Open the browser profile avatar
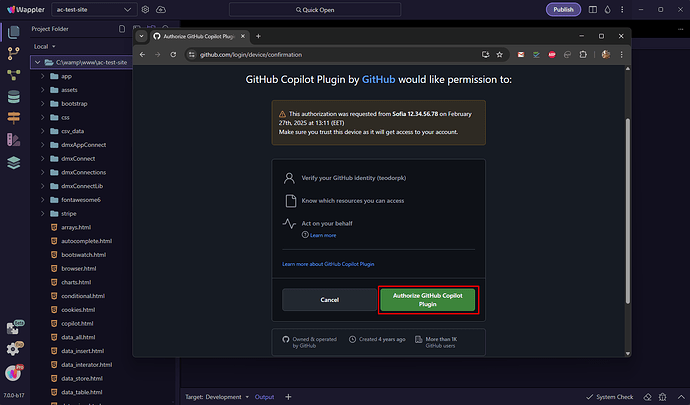The image size is (690, 405). tap(606, 55)
